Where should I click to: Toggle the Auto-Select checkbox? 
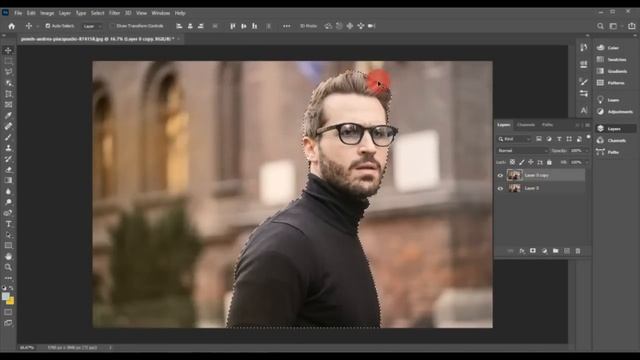coord(48,26)
